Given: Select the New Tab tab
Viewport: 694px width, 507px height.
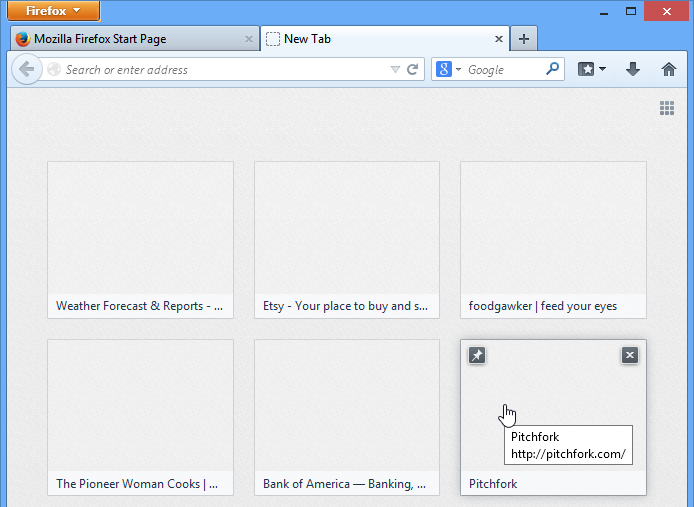Looking at the screenshot, I should click(x=385, y=39).
